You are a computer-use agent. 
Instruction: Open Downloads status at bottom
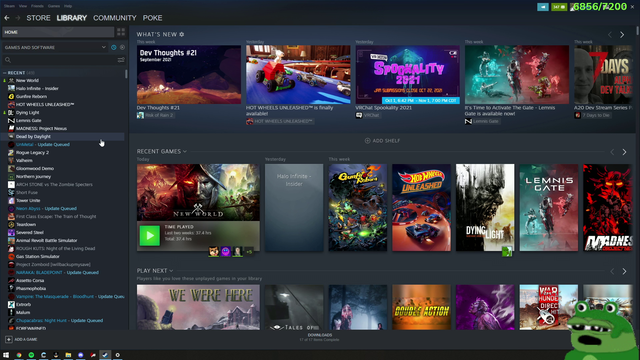(x=320, y=337)
